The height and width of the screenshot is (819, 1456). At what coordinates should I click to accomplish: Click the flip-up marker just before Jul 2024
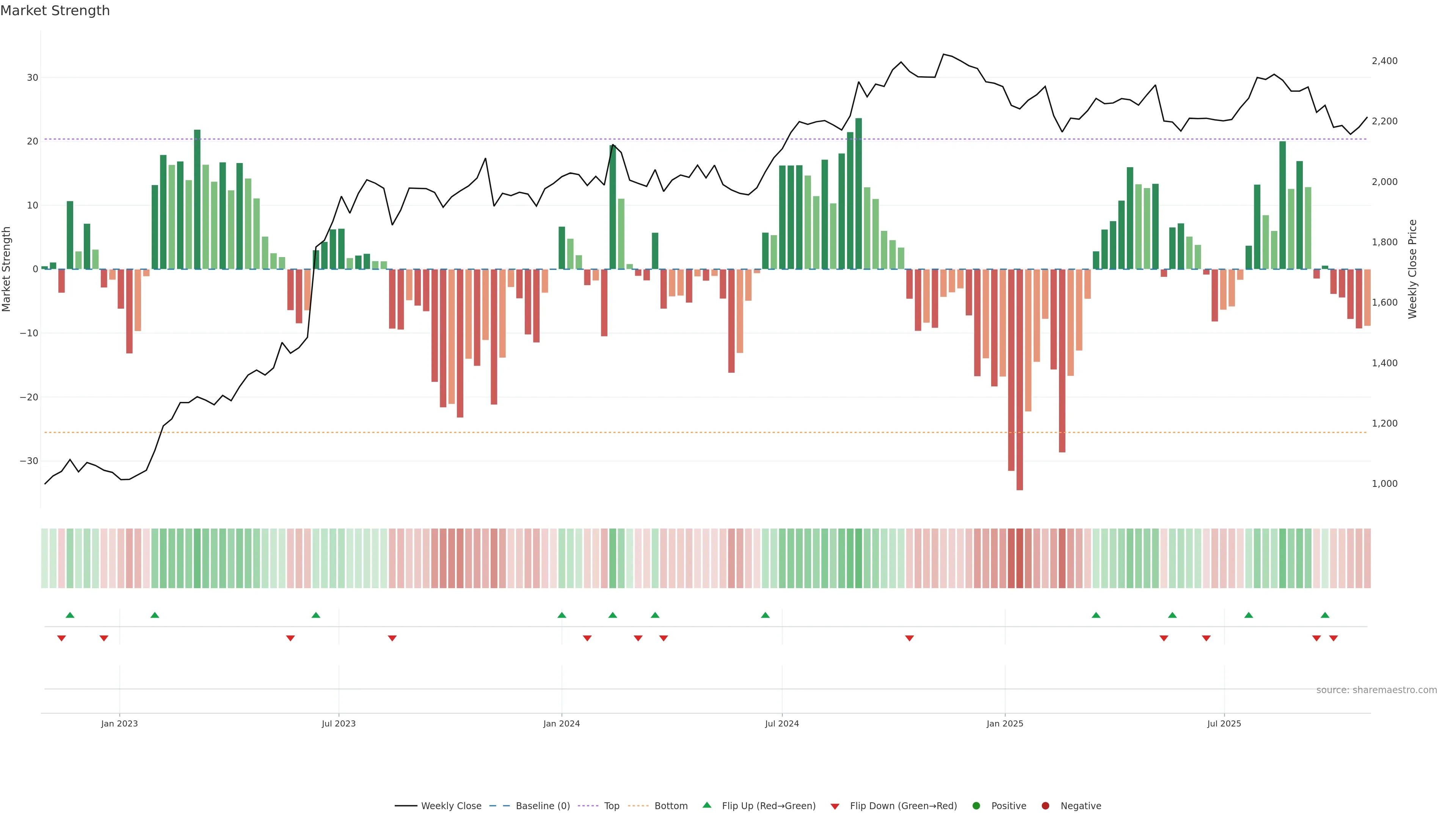coord(765,615)
